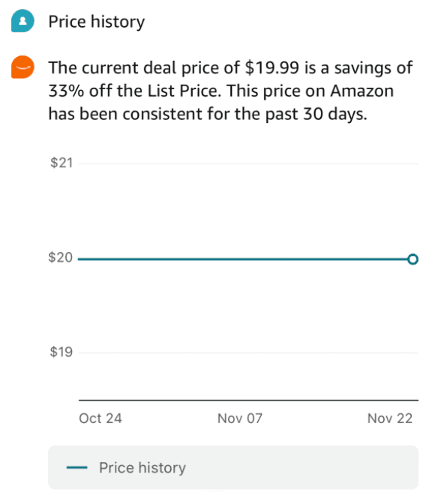Click the $19 horizontal gridline
This screenshot has width=432, height=492.
(248, 352)
